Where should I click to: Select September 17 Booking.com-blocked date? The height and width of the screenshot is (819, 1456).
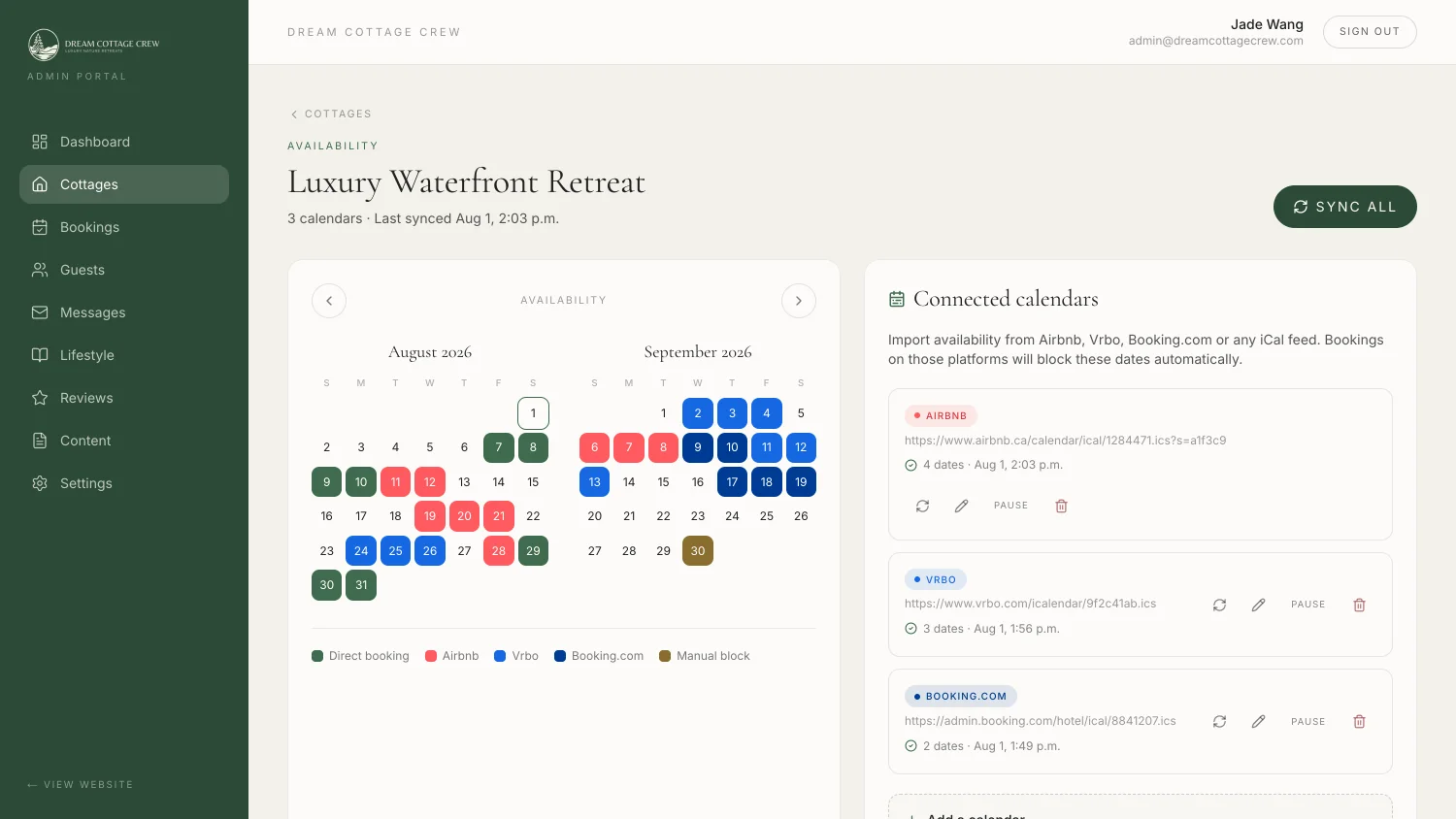click(732, 482)
